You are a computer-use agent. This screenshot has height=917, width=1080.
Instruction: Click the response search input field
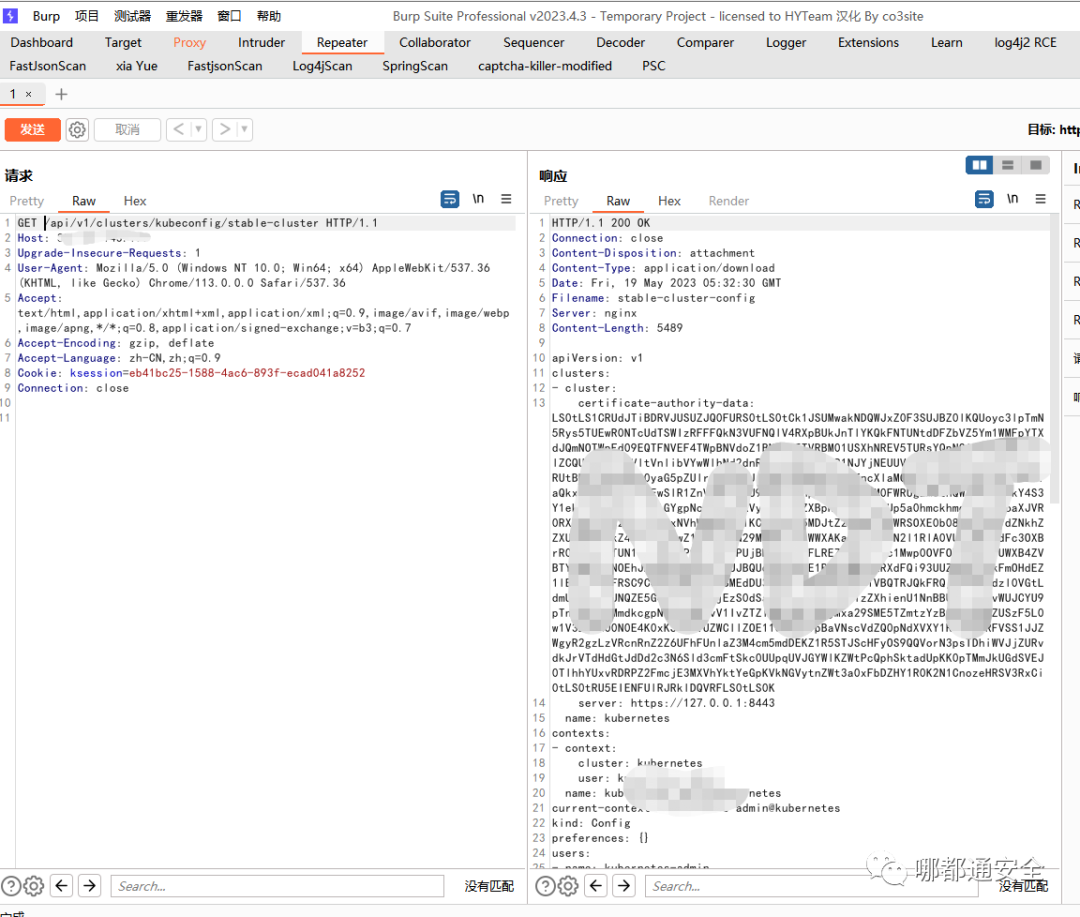tap(811, 886)
